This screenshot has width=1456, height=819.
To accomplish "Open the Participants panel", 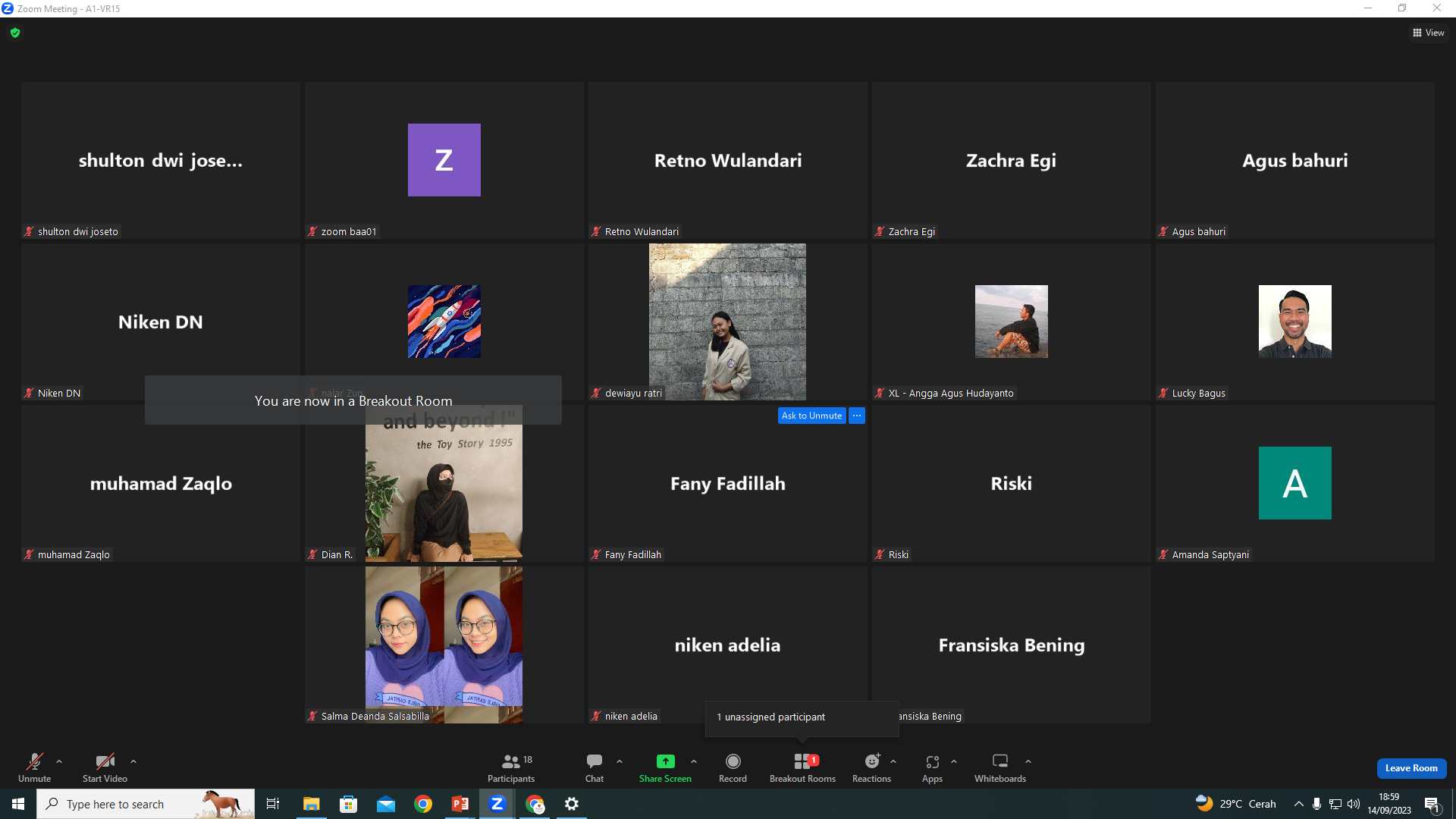I will point(511,767).
